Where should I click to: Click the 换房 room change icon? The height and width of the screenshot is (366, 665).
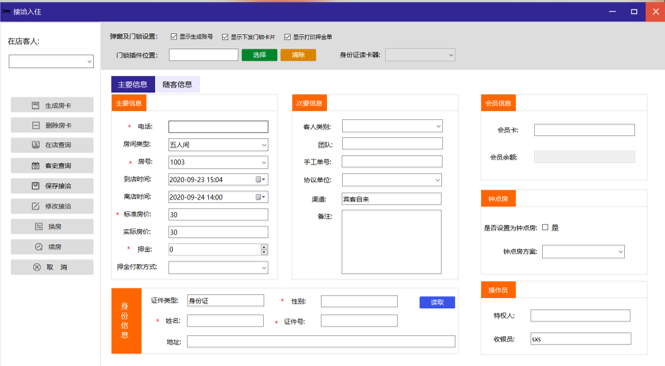click(39, 226)
